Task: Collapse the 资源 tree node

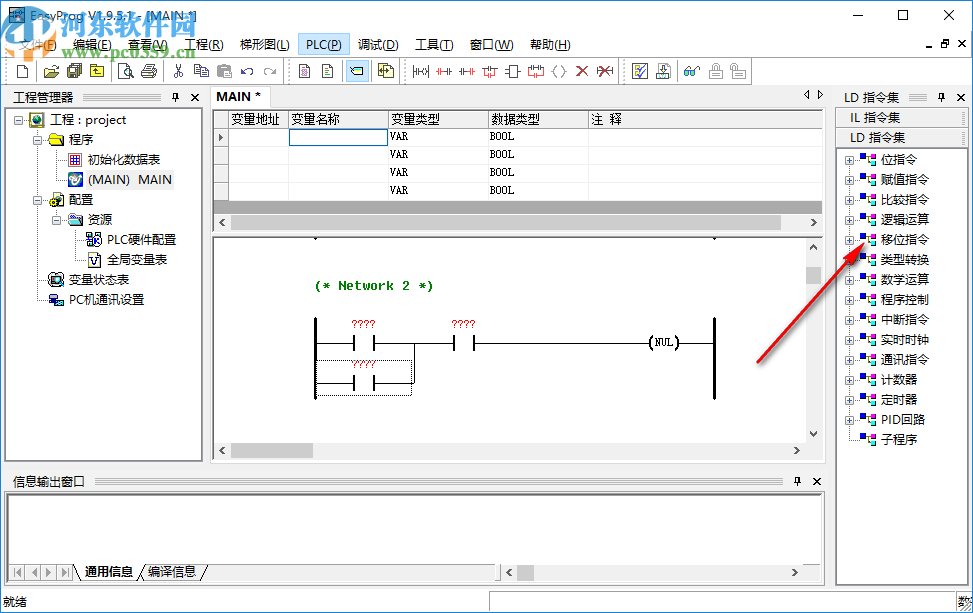Action: pos(56,220)
